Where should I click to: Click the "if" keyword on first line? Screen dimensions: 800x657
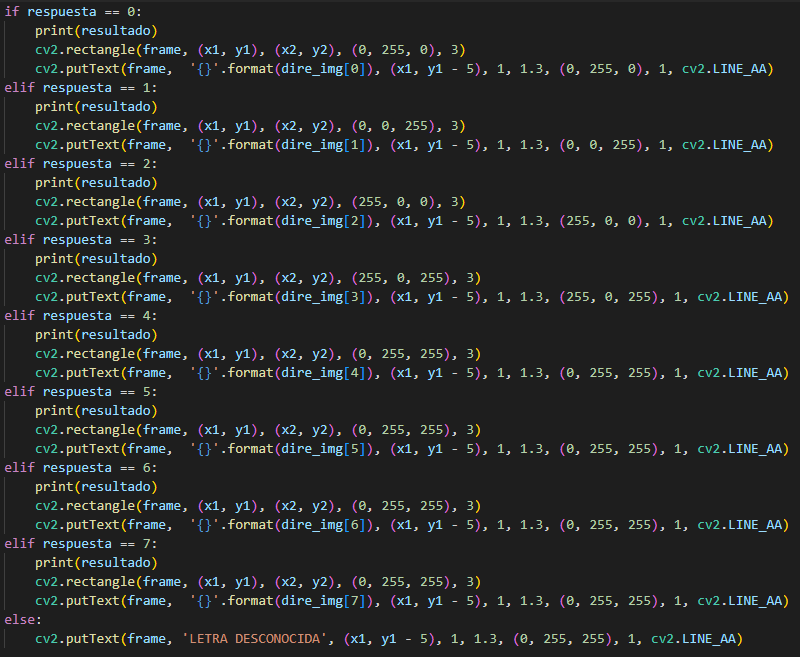point(12,12)
